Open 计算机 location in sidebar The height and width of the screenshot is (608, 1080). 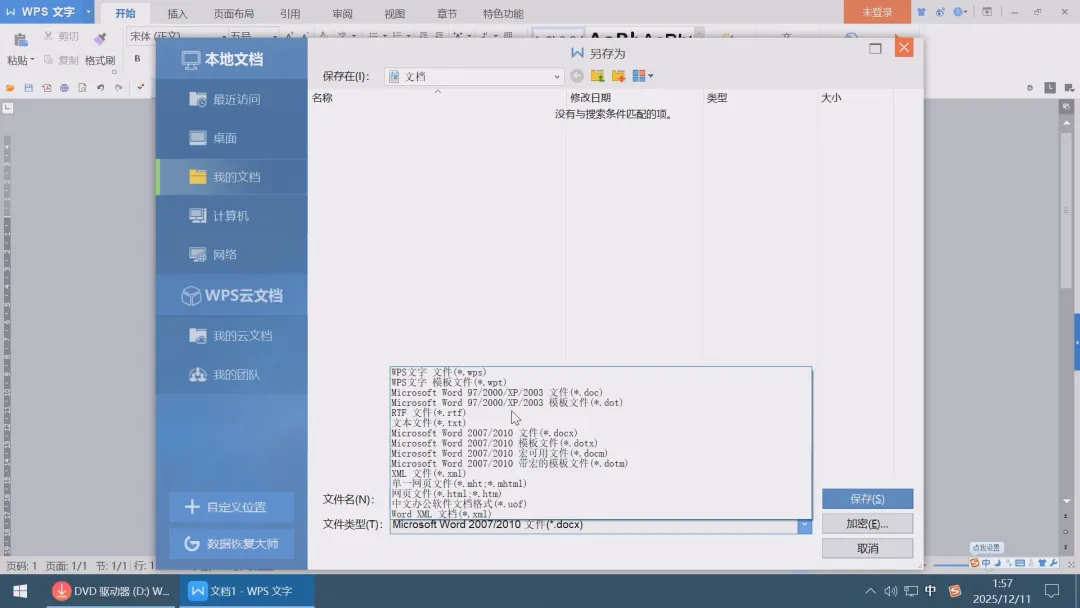(232, 216)
